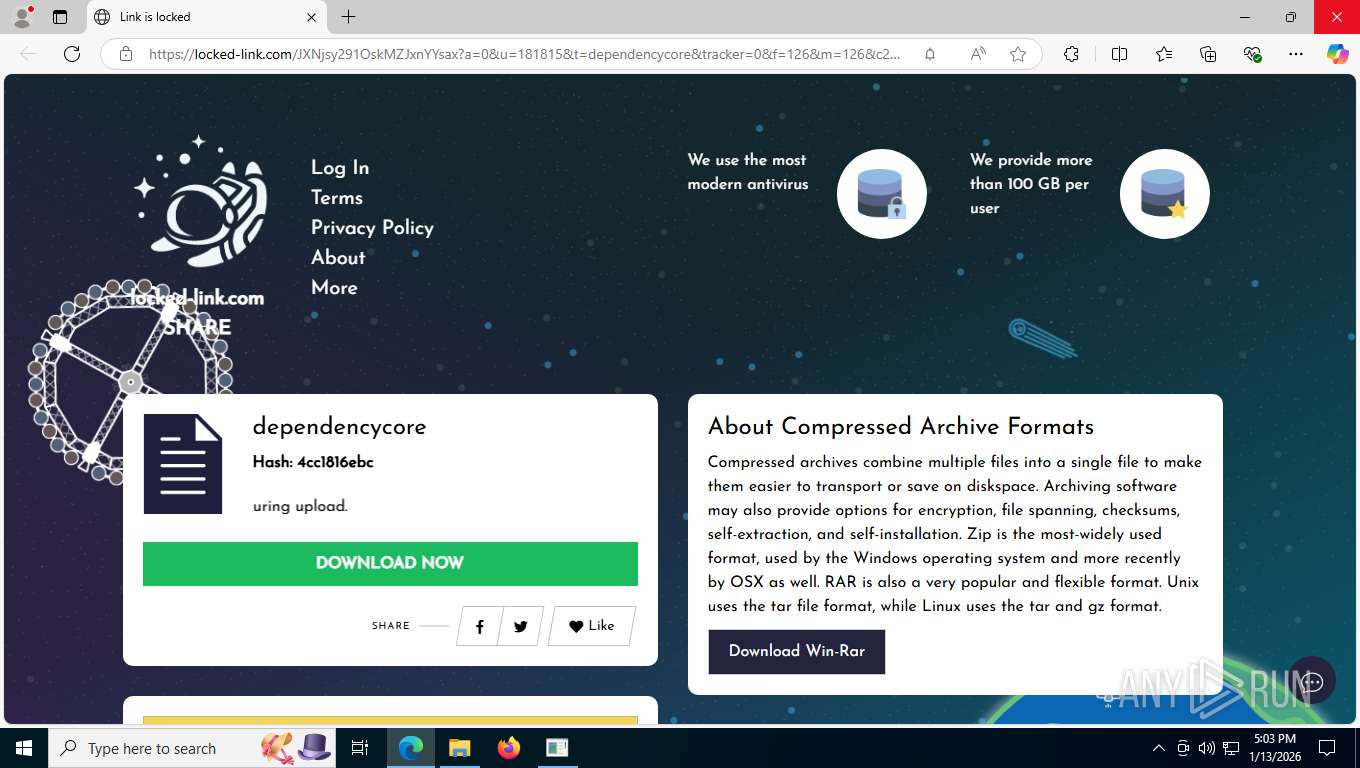1360x768 pixels.
Task: Click the antivirus database lock icon
Action: click(x=881, y=194)
